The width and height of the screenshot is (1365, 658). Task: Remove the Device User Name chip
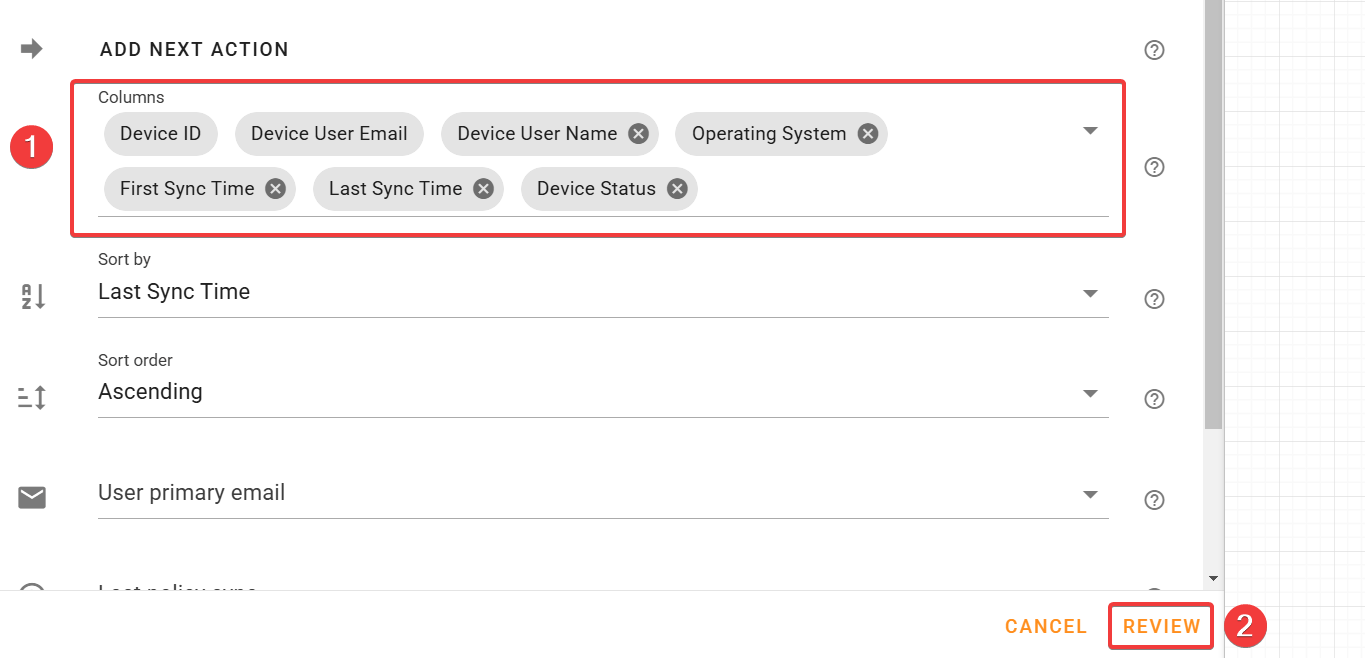tap(638, 134)
